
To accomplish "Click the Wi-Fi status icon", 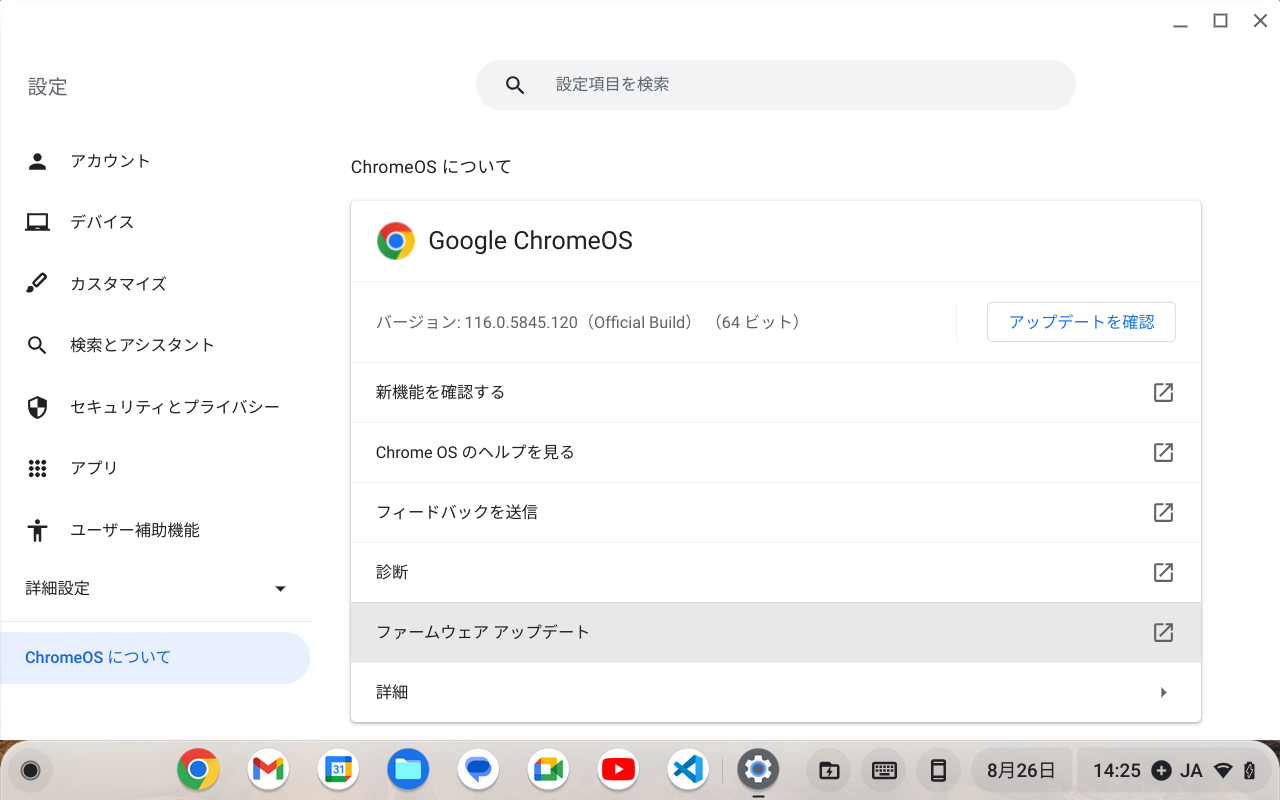I will pos(1223,770).
